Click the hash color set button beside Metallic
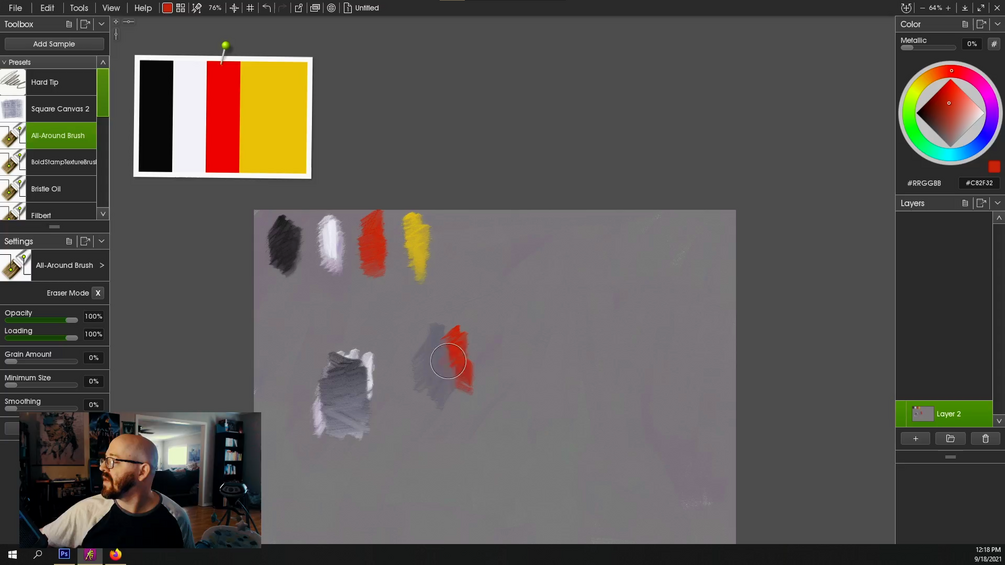Screen dimensions: 1005x565 click(993, 44)
